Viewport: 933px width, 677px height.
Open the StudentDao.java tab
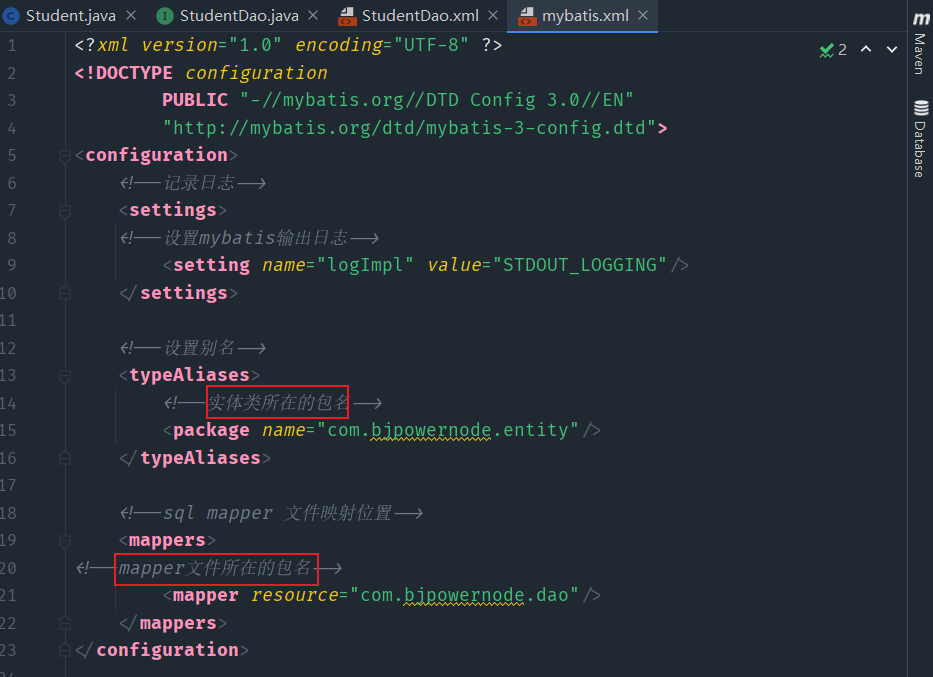[x=239, y=15]
